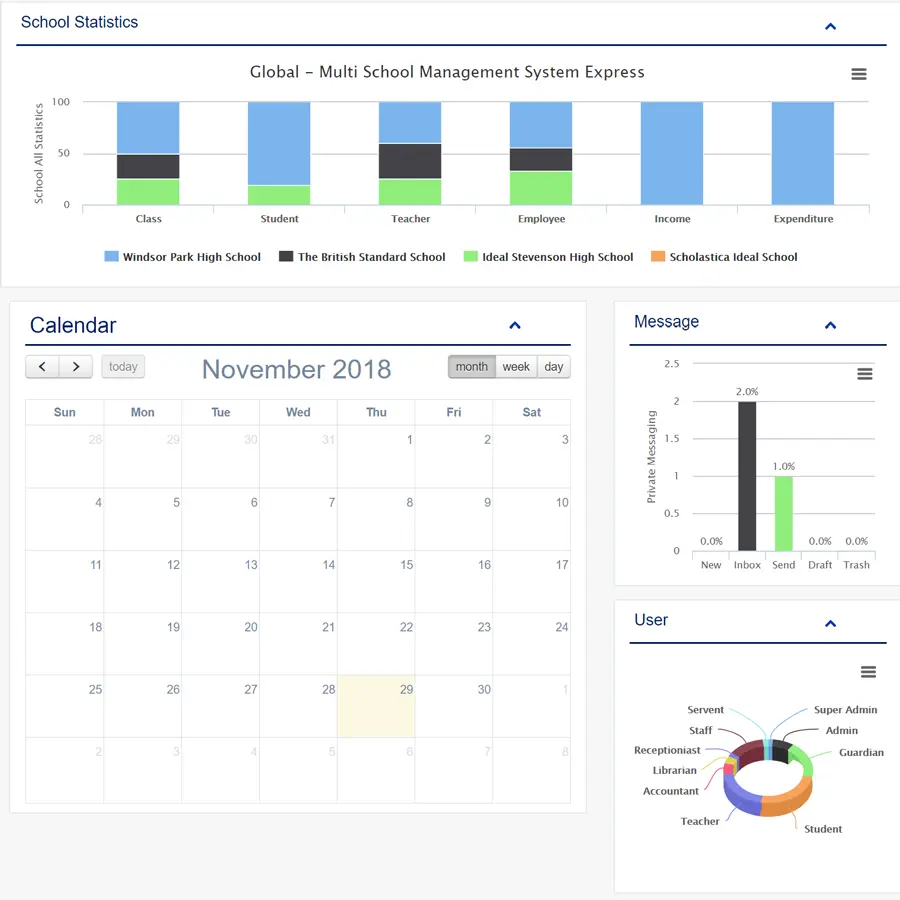900x900 pixels.
Task: Select November 29 highlighted calendar cell
Action: point(376,706)
